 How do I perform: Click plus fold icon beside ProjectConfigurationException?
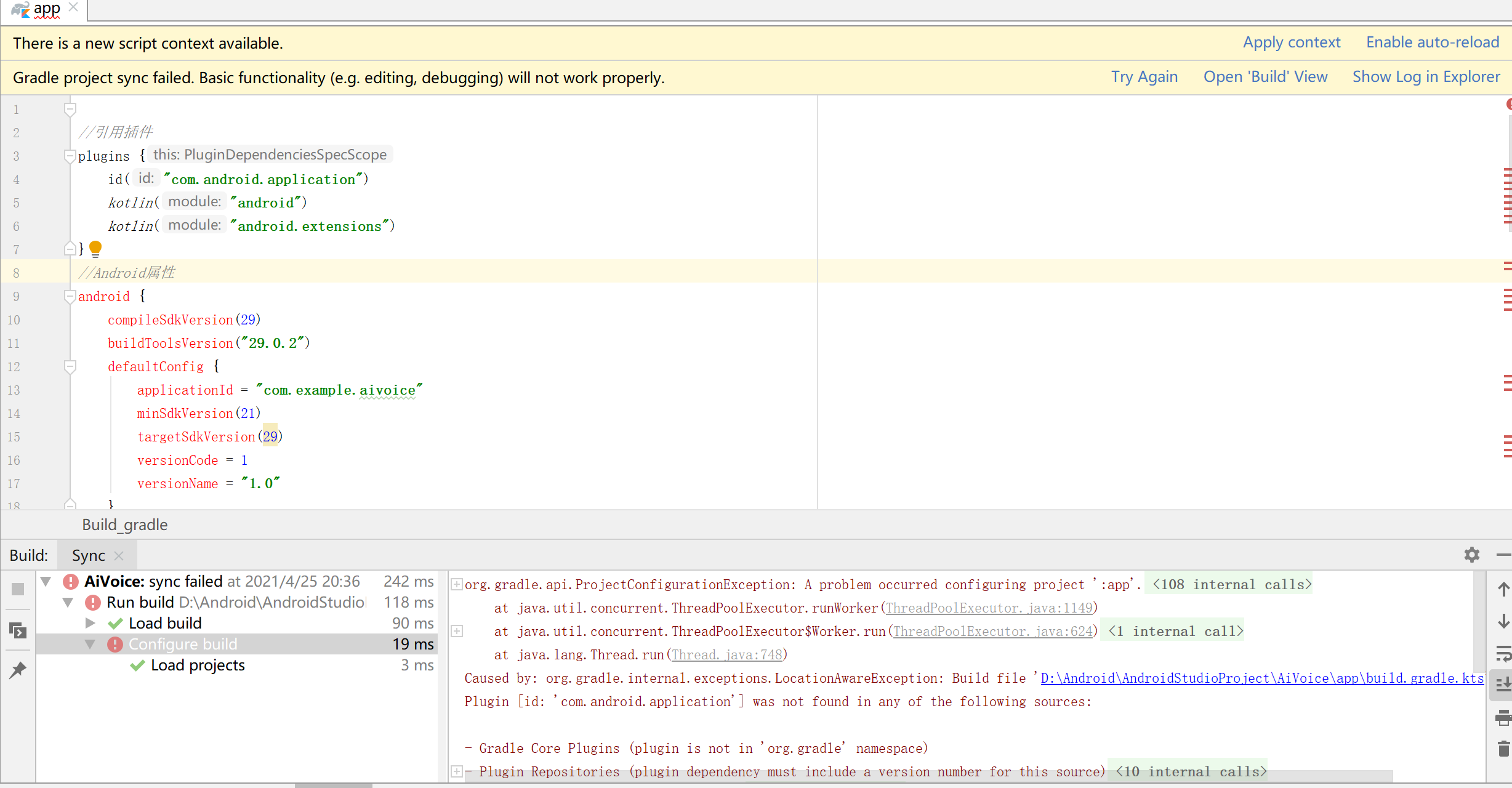pos(457,584)
